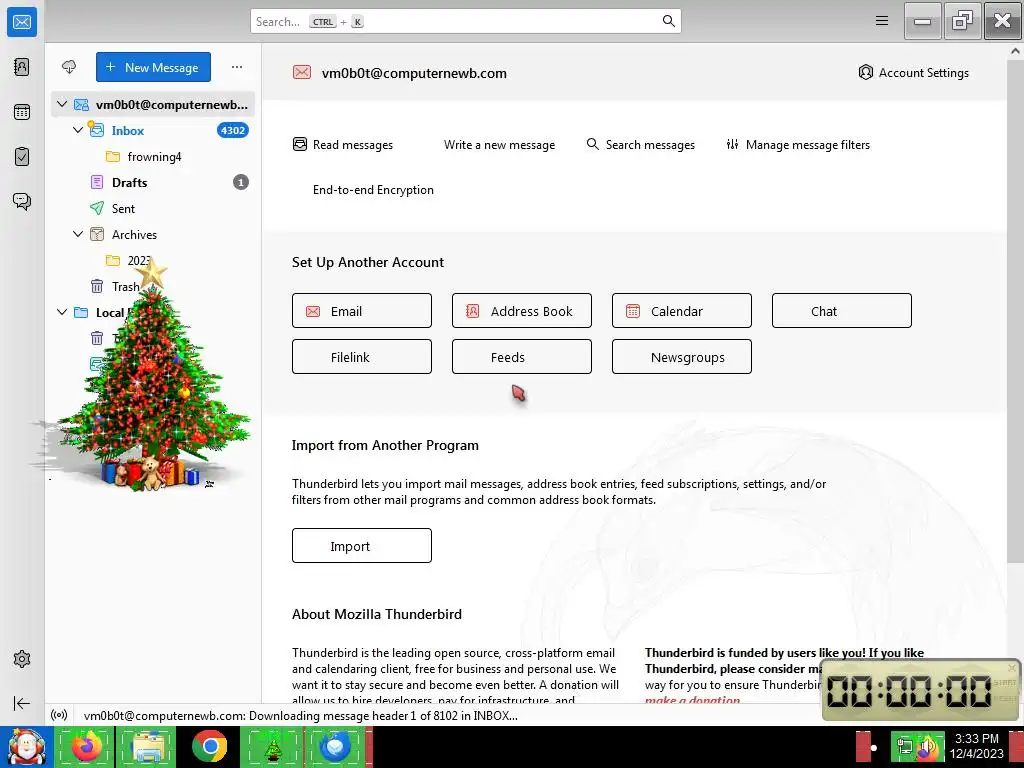Click New Message button

coord(153,67)
